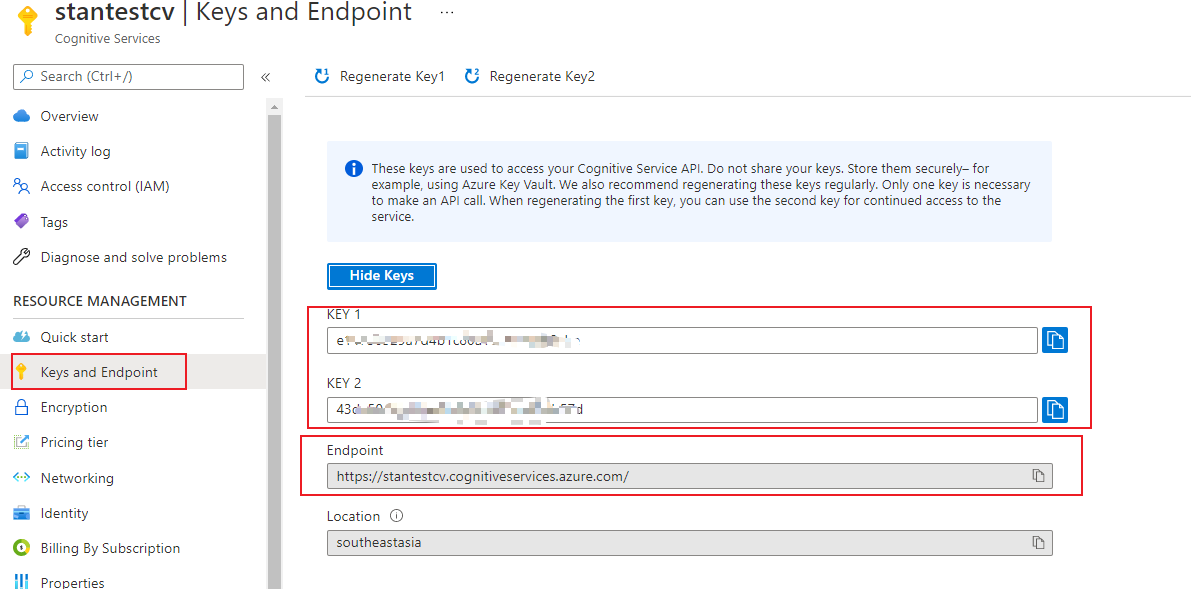The width and height of the screenshot is (1191, 589).
Task: Click the yellow key resource icon
Action: [x=28, y=20]
